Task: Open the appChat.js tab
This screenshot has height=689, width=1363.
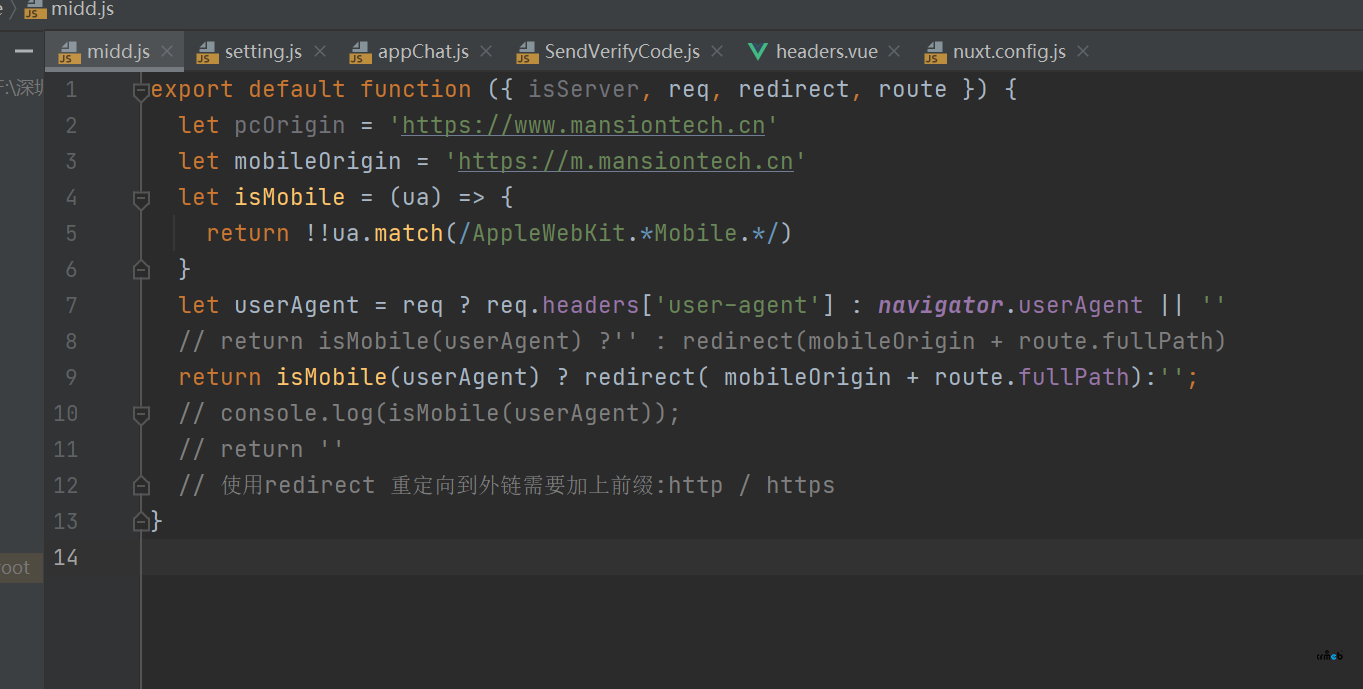Action: (422, 51)
